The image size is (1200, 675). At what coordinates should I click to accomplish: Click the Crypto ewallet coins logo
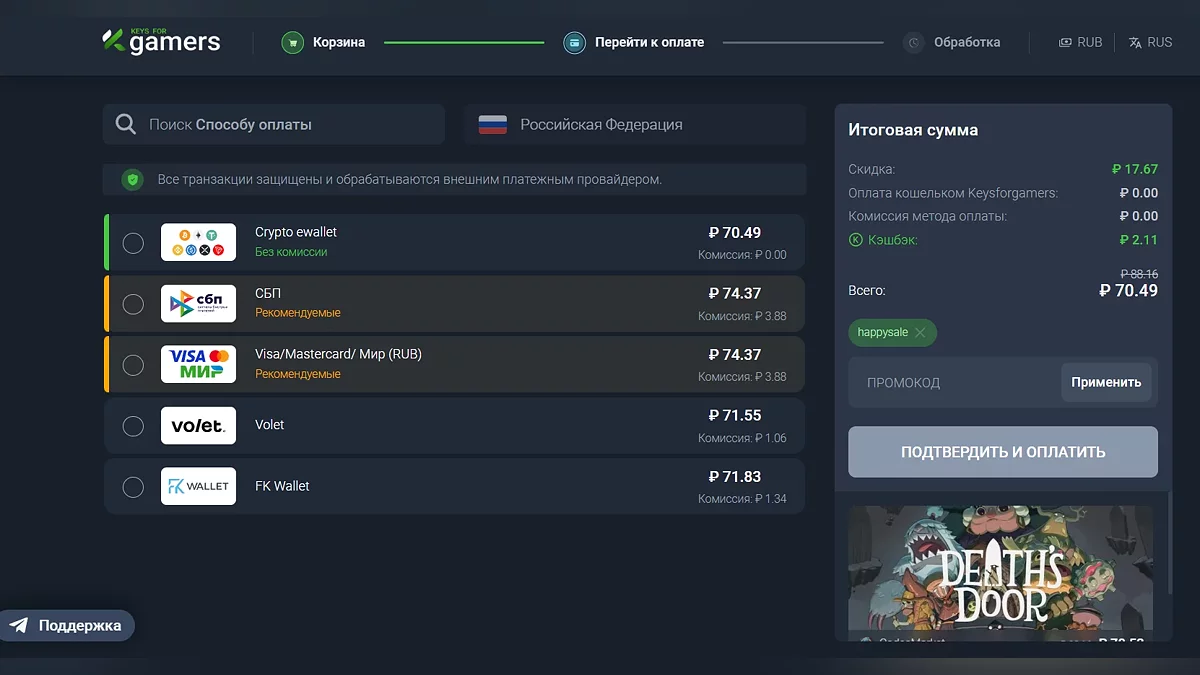click(198, 243)
